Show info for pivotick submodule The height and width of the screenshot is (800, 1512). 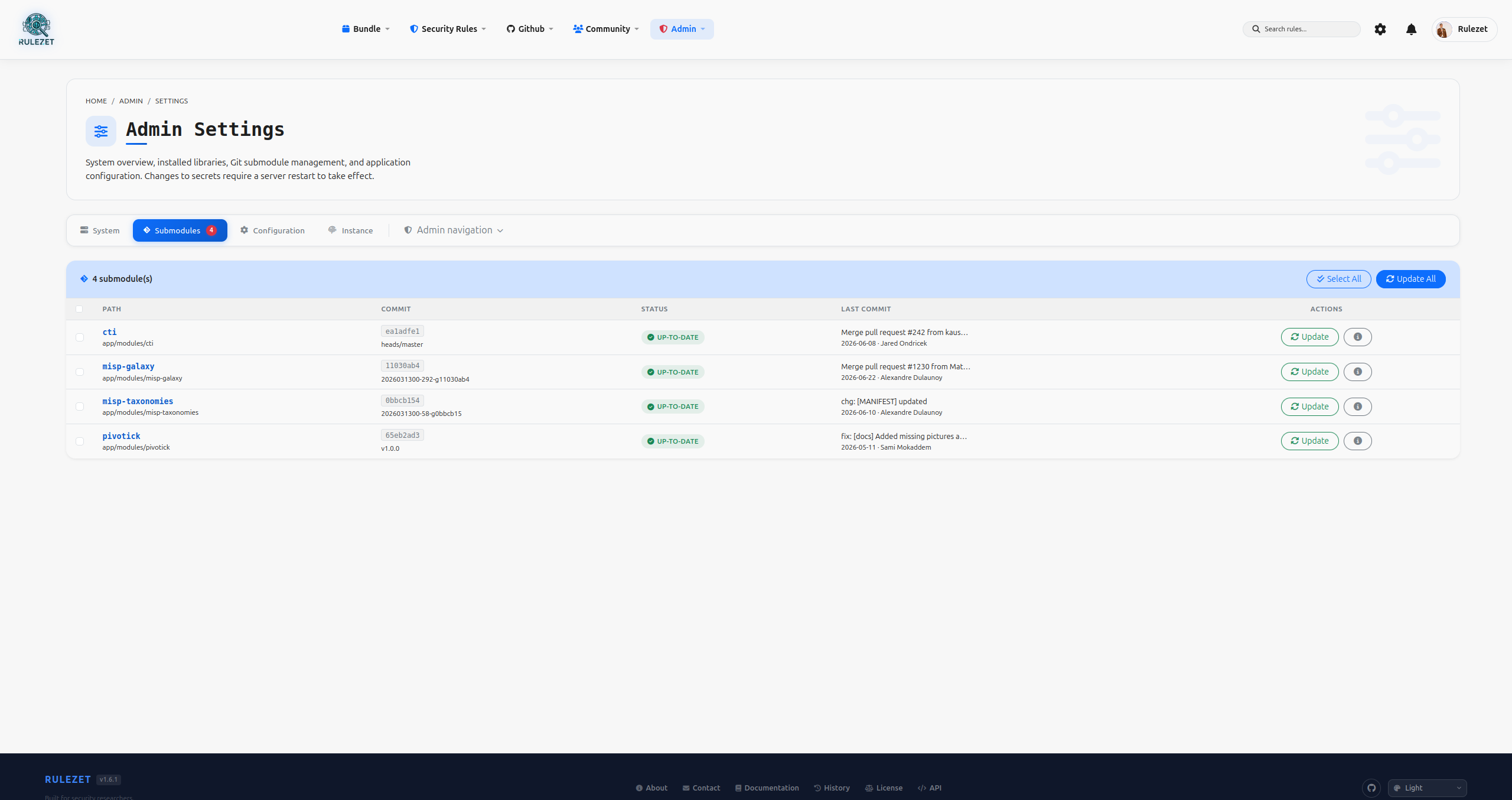tap(1357, 441)
